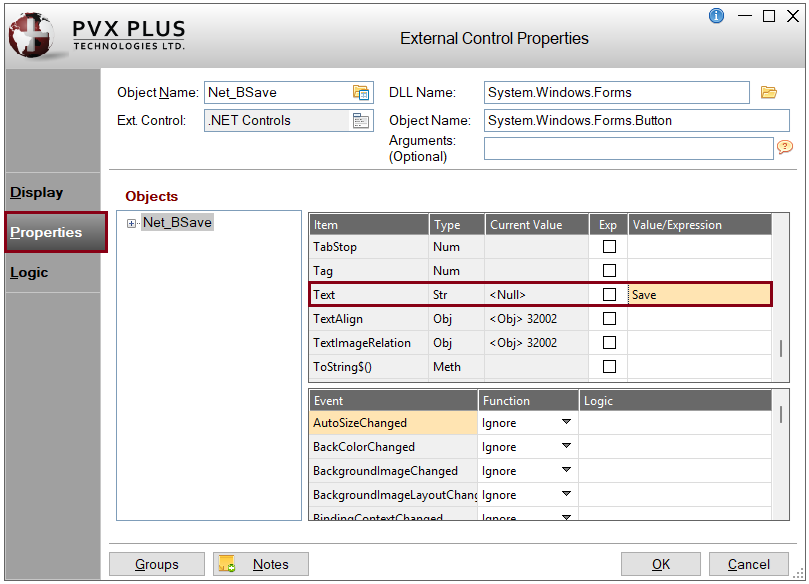Click the blue info icon in title bar
This screenshot has height=584, width=809.
coord(716,16)
